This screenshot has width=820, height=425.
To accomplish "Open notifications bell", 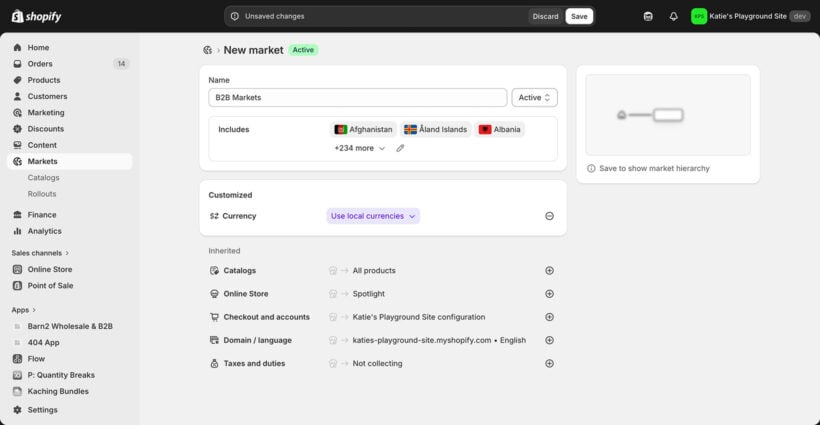I will coord(674,16).
